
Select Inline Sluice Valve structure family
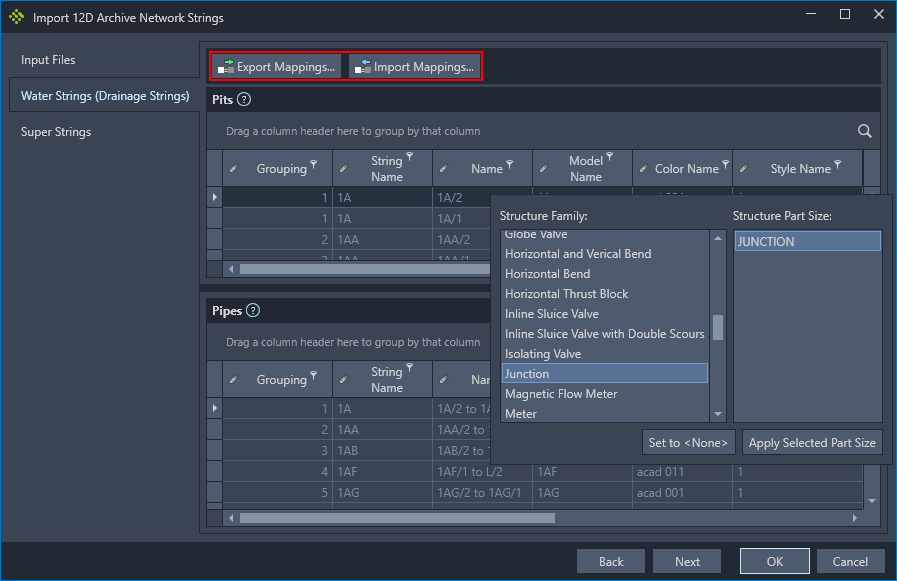pos(605,314)
